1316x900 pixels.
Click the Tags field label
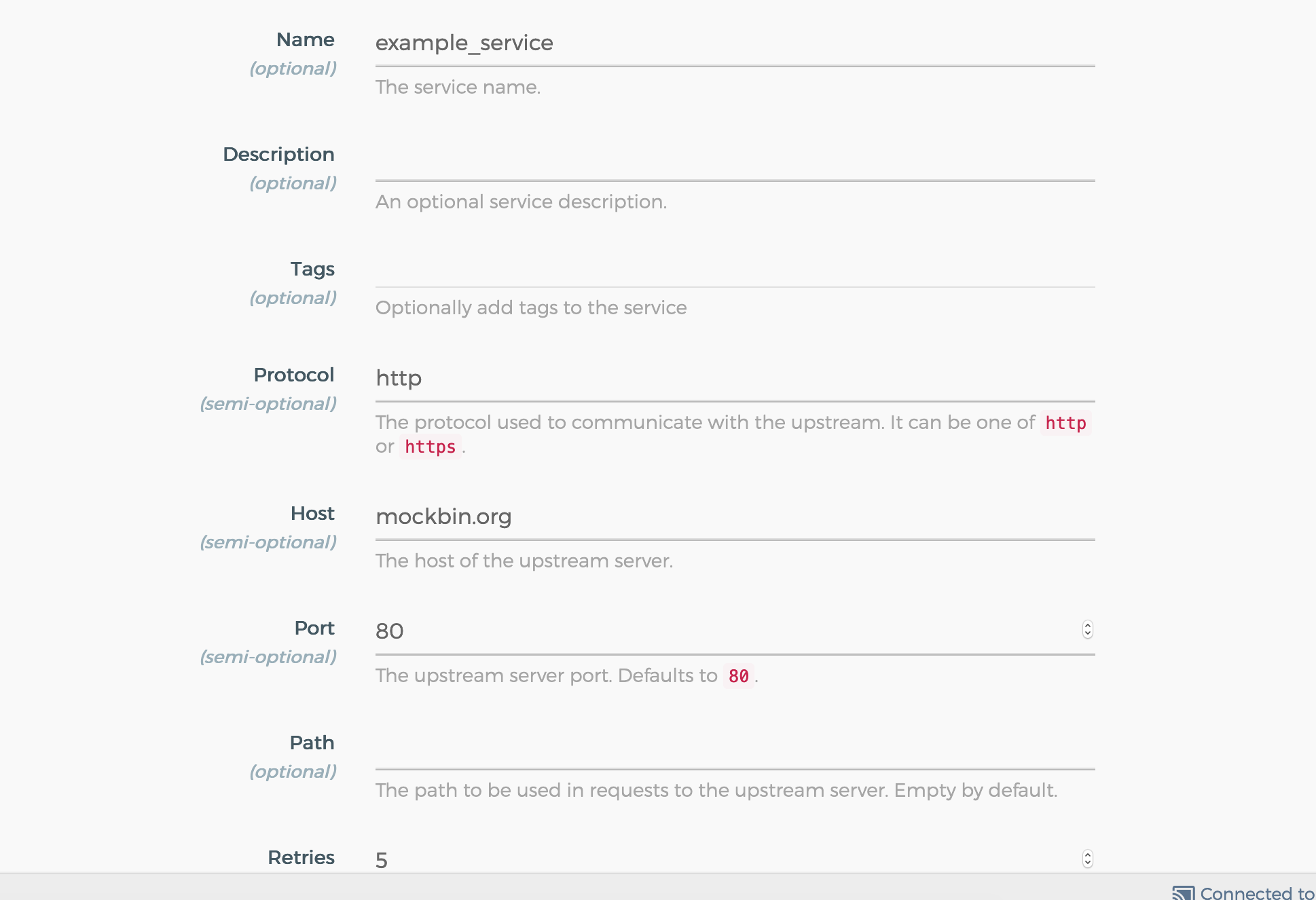312,269
